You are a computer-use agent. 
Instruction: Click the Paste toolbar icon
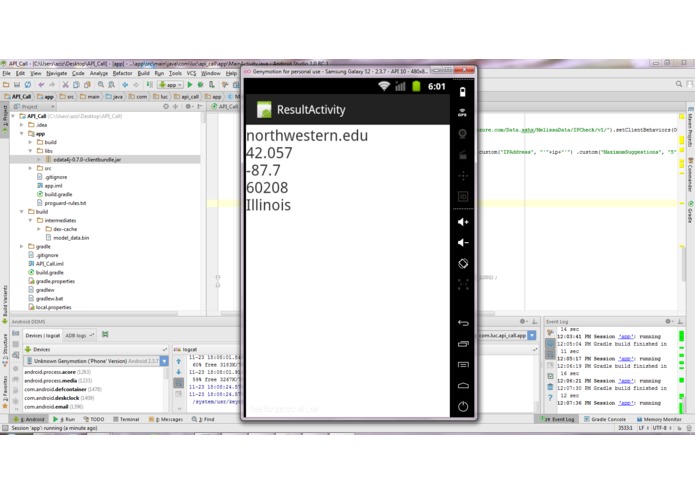(87, 84)
